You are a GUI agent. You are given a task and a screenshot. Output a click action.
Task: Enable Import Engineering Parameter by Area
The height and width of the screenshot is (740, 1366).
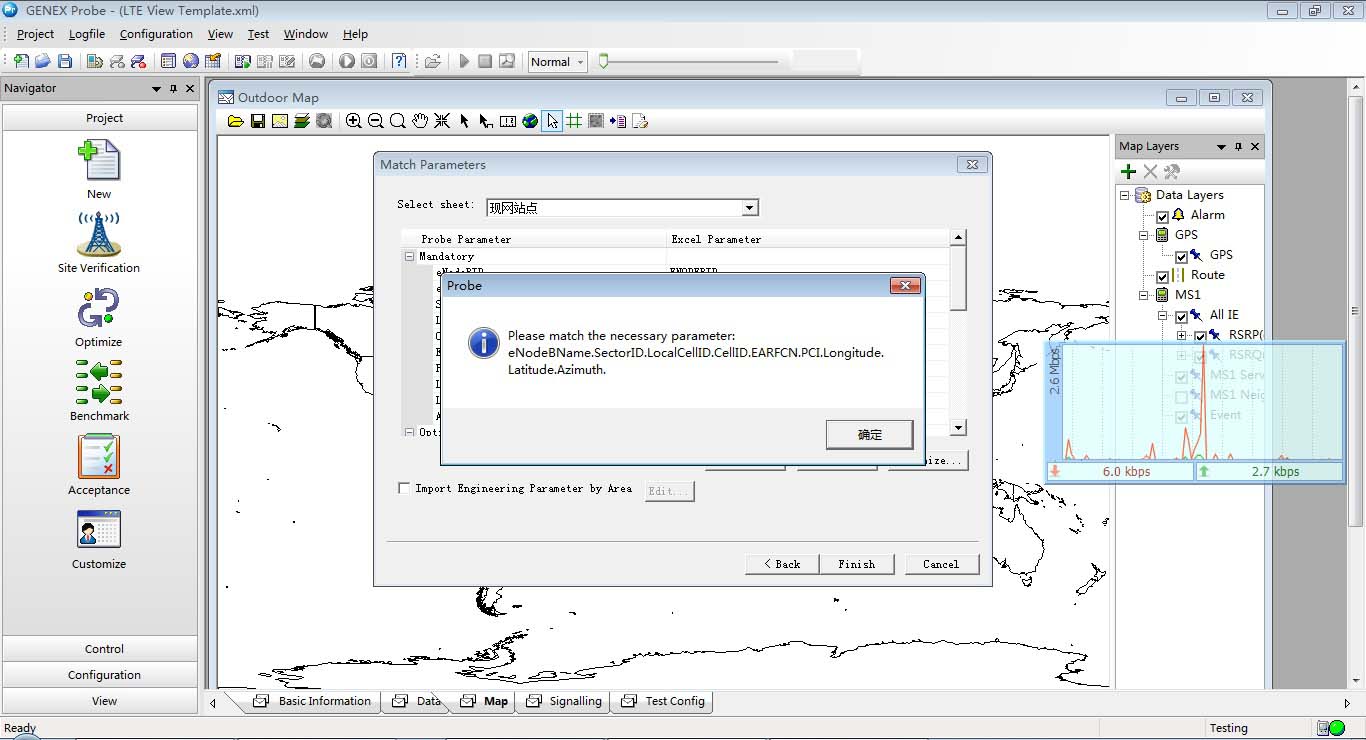(404, 488)
